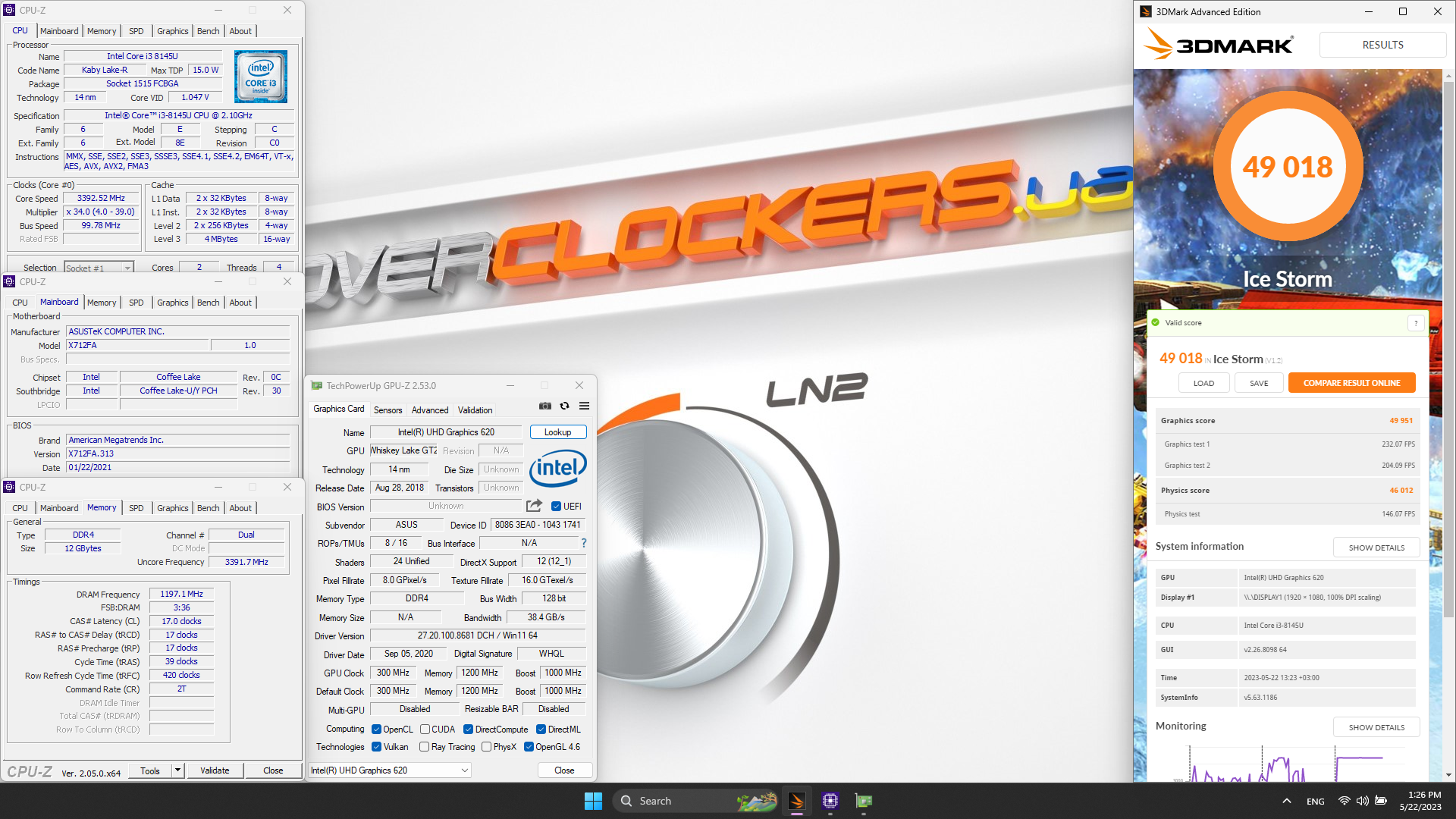Click COMPARE RESULT ONLINE button
This screenshot has width=1456, height=819.
[x=1351, y=383]
